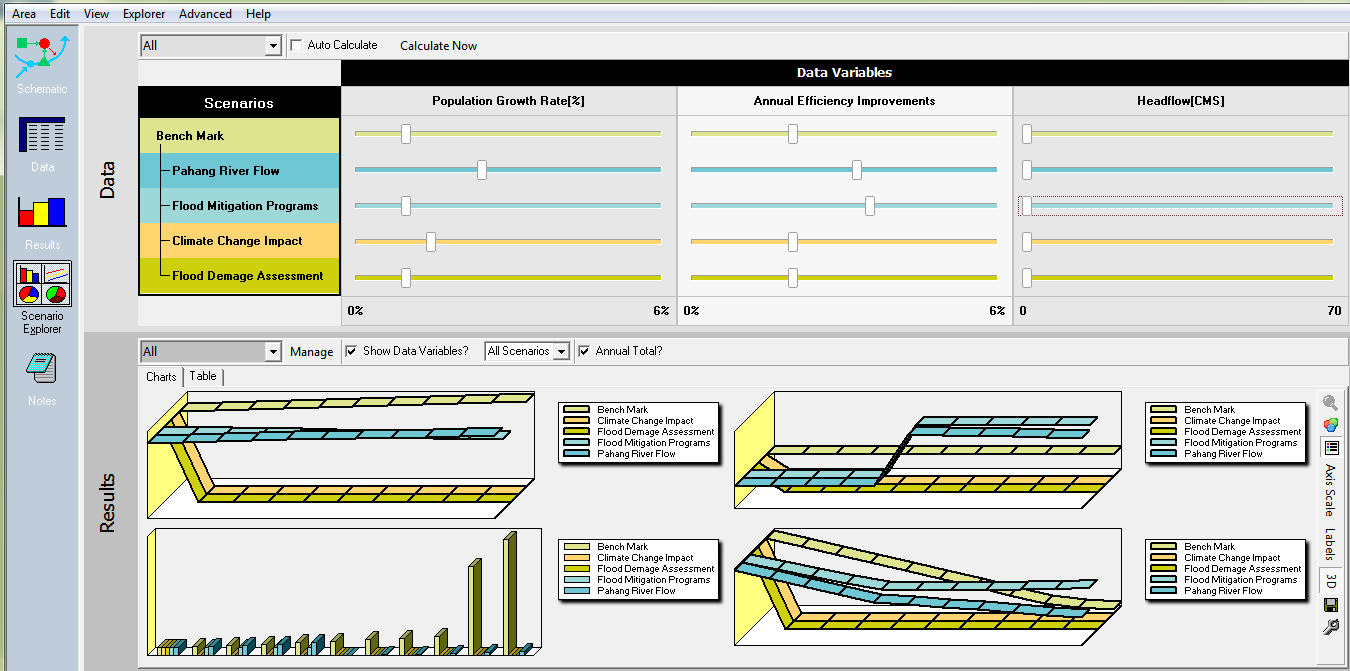Toggle the chart legend icon
Image resolution: width=1350 pixels, height=671 pixels.
(x=1330, y=447)
